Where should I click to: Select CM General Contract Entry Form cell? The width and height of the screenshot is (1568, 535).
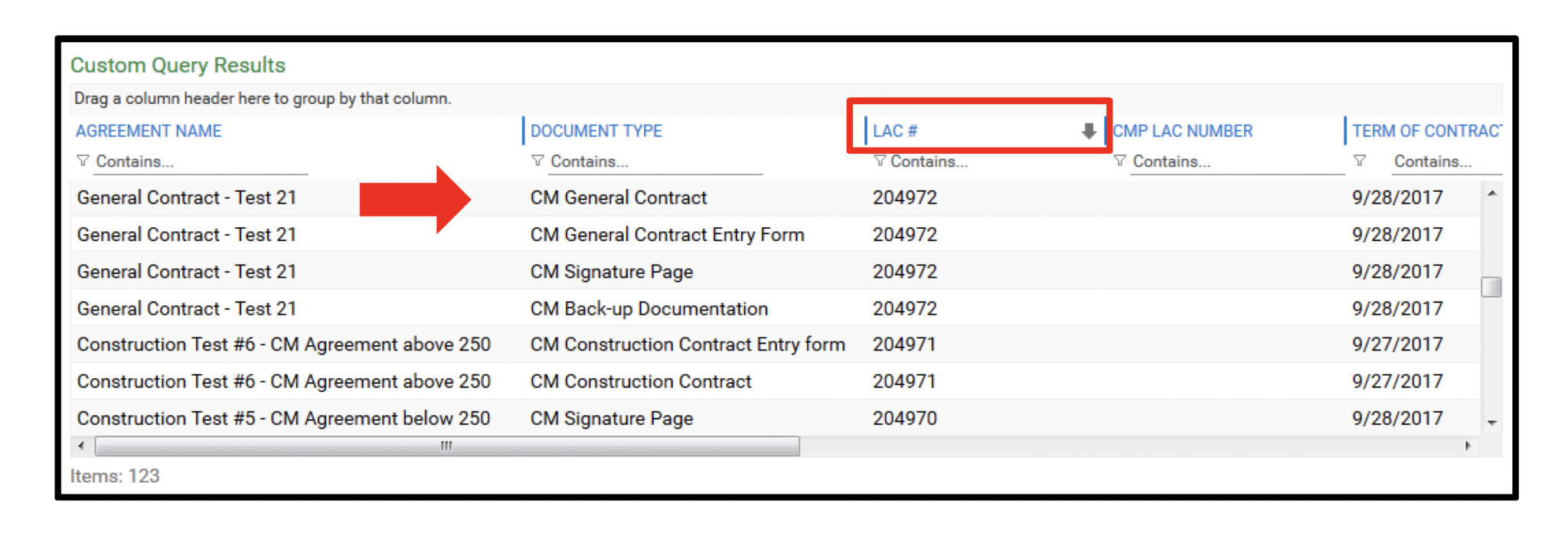coord(667,234)
